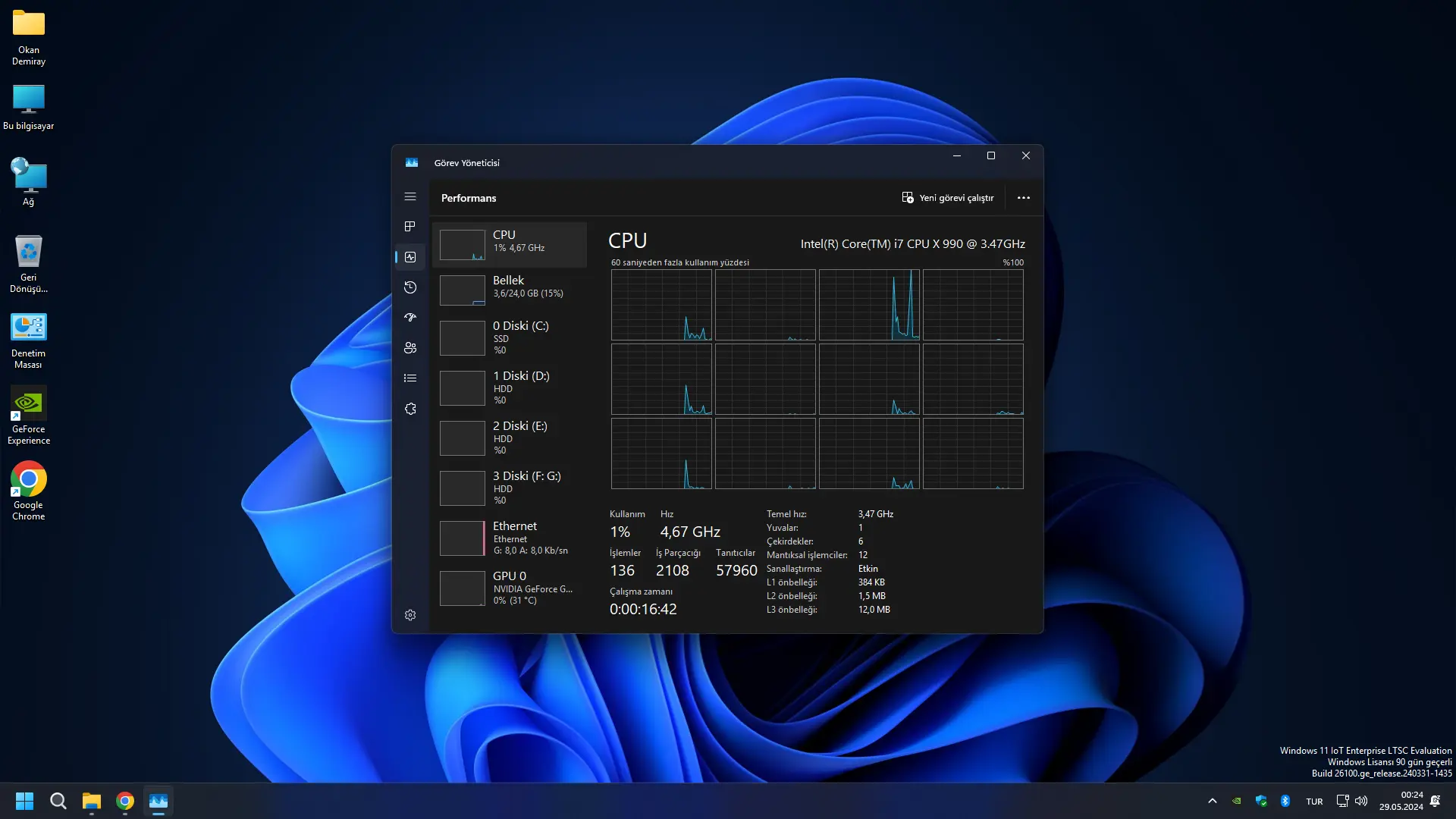Select GPU 0 in the performance list
The image size is (1456, 819).
pos(510,588)
